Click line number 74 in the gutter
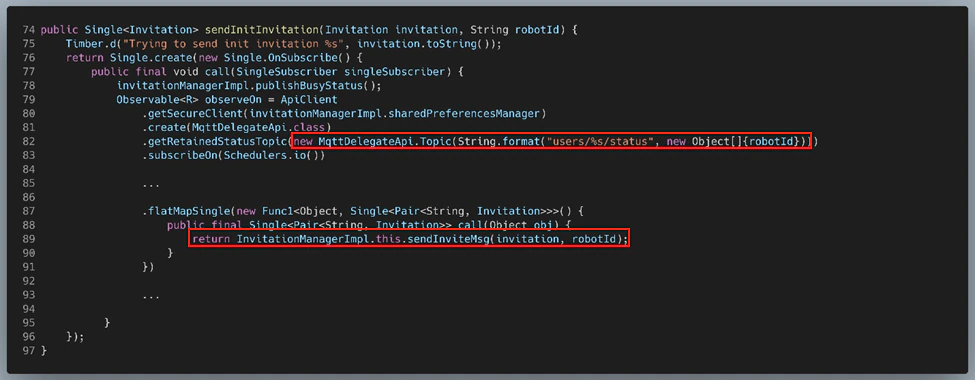975x380 pixels. click(x=29, y=30)
